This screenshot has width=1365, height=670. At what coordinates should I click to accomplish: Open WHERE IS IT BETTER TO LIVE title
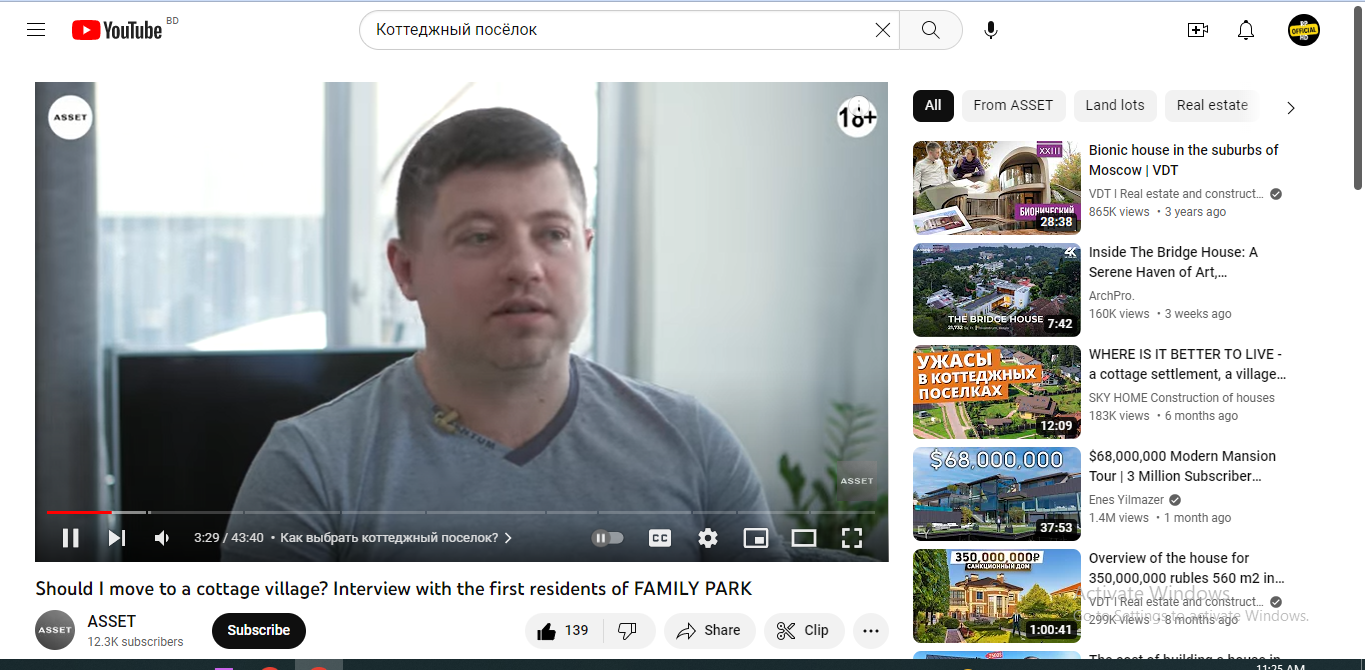coord(1187,364)
